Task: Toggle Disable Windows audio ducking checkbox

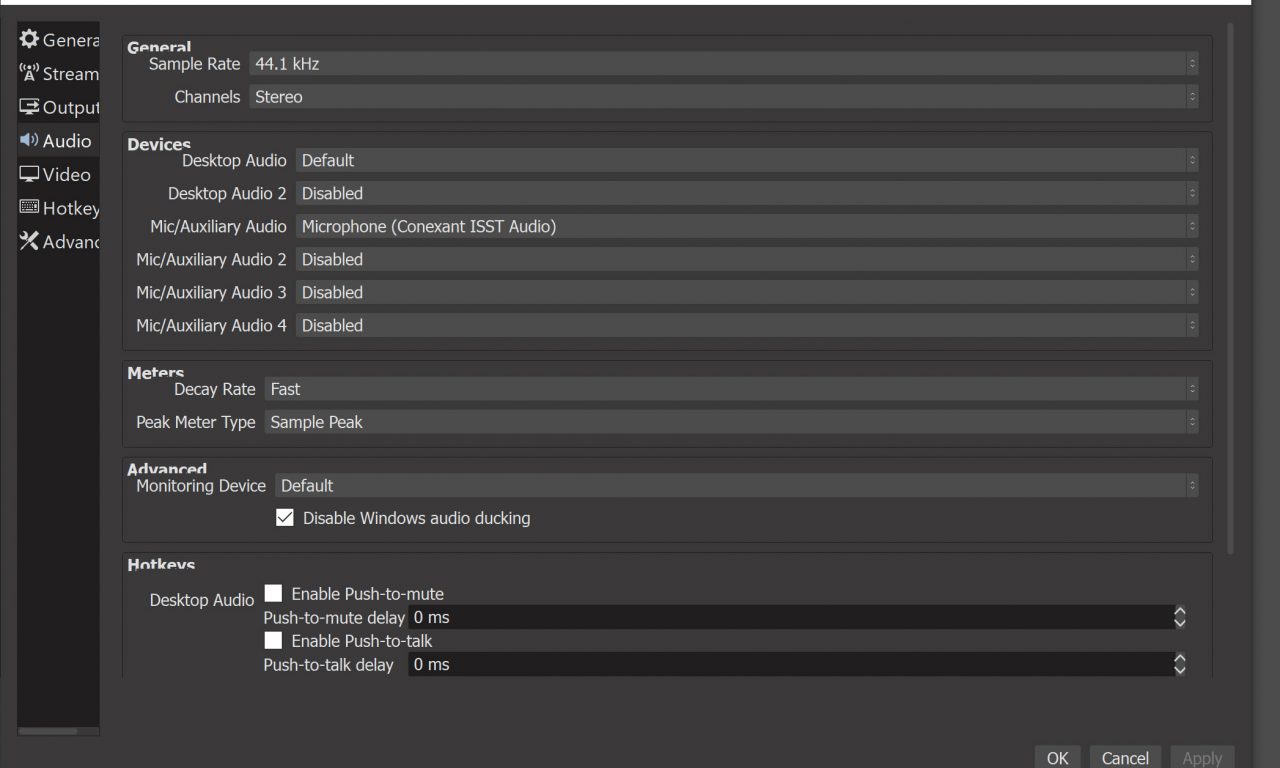Action: click(x=285, y=518)
